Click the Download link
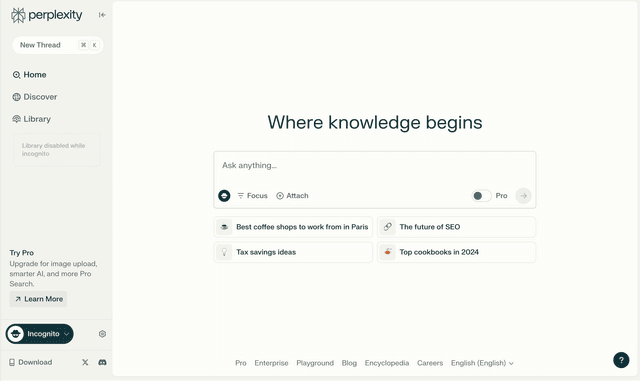640x381 pixels. coord(31,362)
